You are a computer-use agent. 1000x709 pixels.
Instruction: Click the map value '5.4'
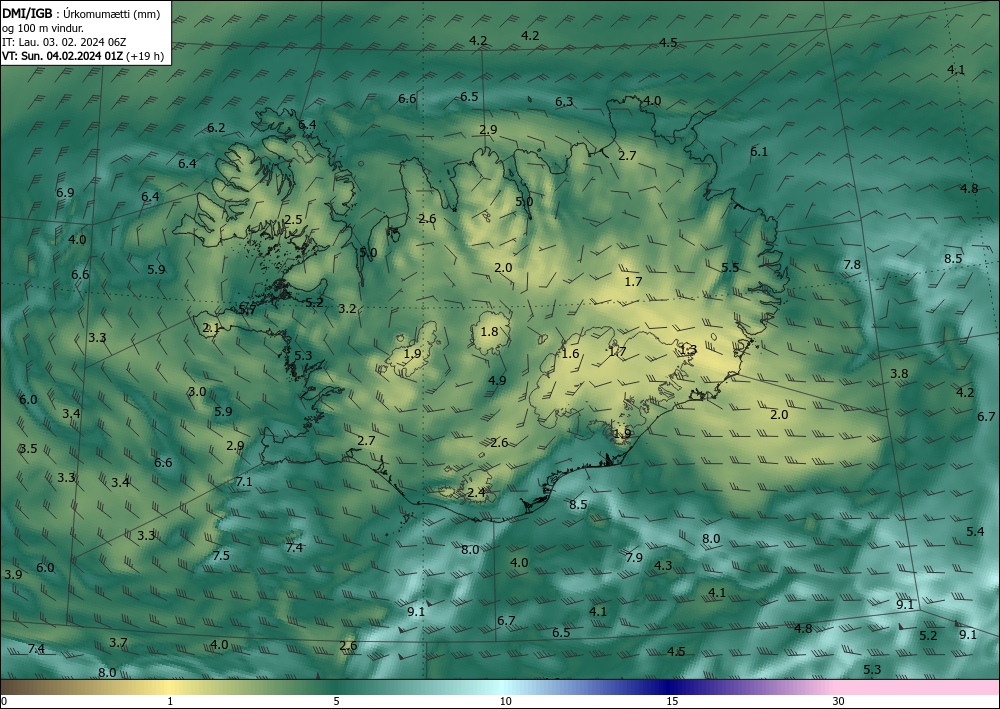point(975,532)
